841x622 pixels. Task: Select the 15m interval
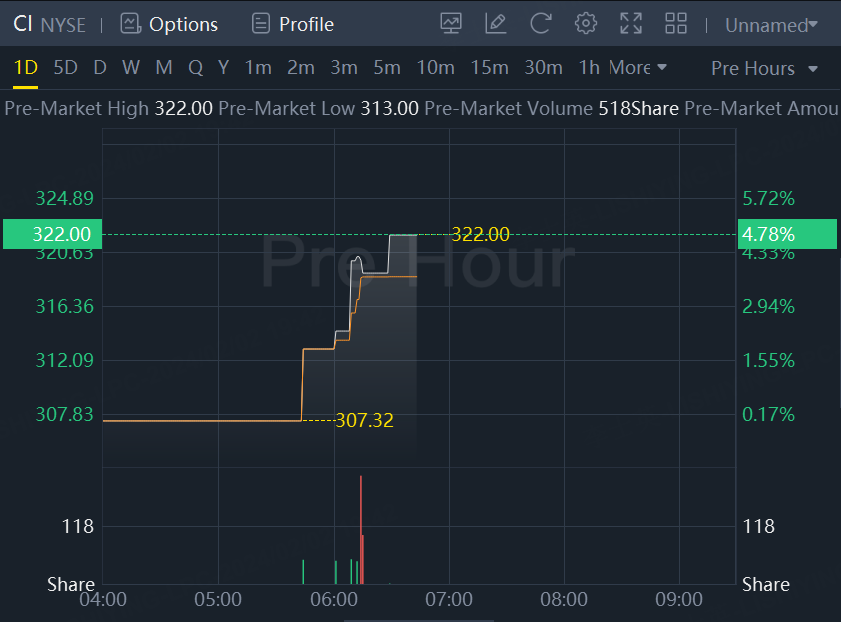click(x=489, y=68)
